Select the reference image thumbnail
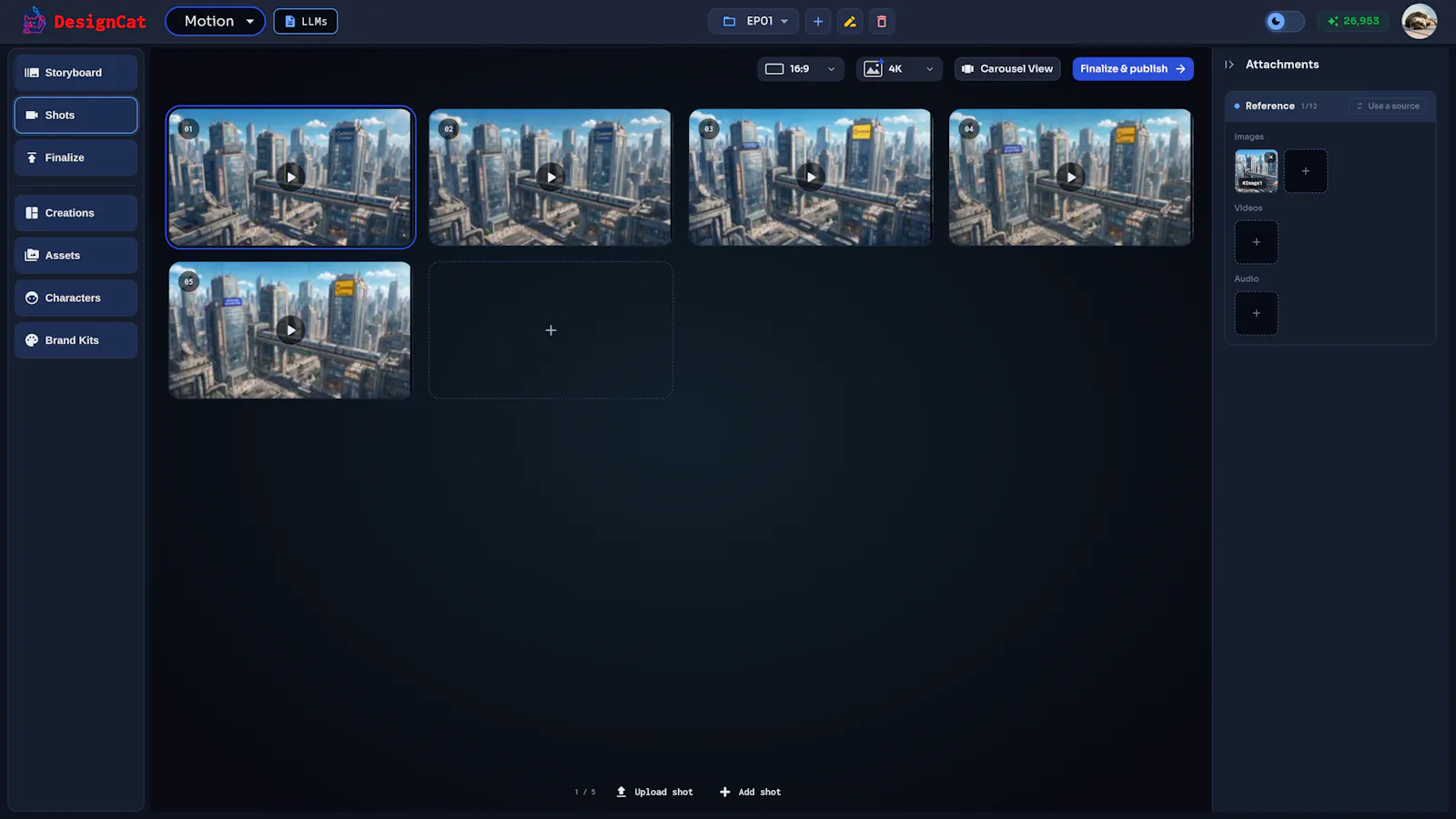The image size is (1456, 819). pos(1256,171)
